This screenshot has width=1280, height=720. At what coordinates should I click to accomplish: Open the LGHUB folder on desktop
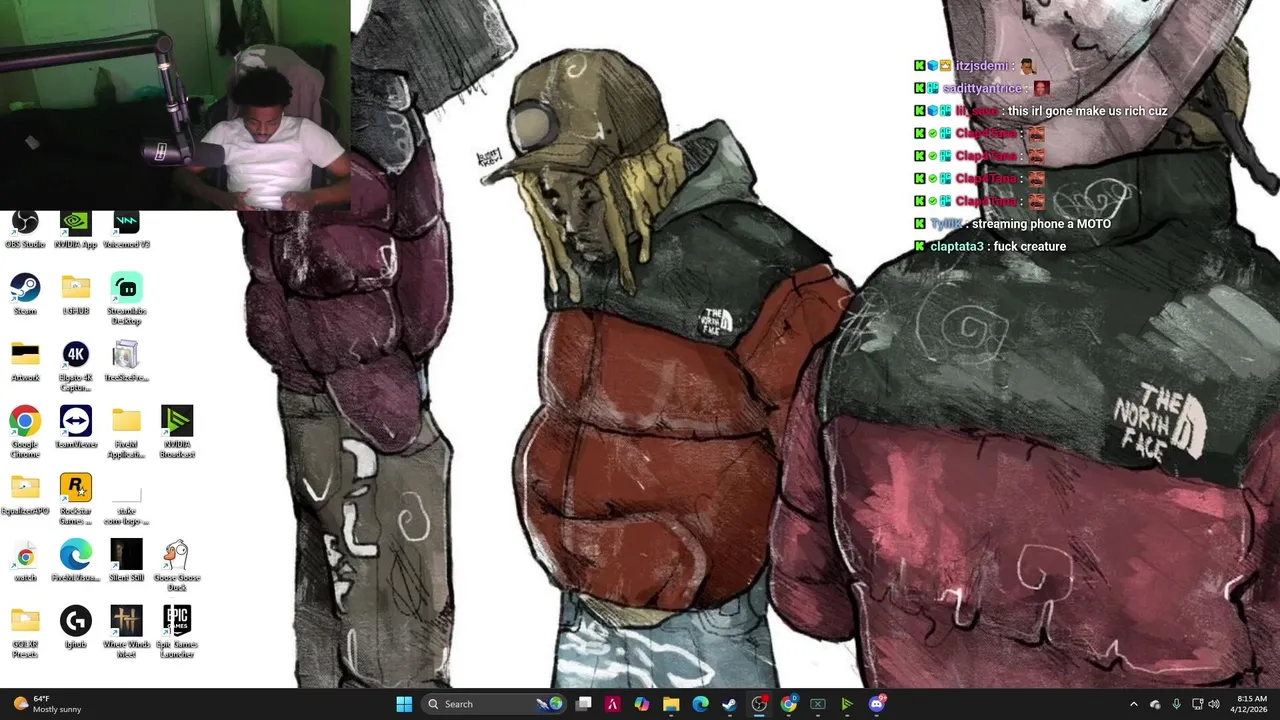point(76,294)
